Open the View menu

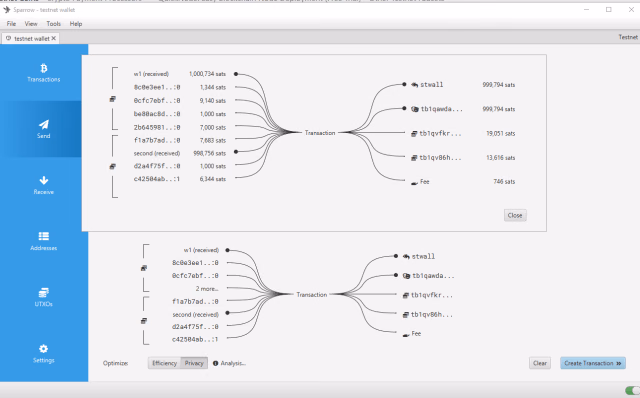click(31, 24)
